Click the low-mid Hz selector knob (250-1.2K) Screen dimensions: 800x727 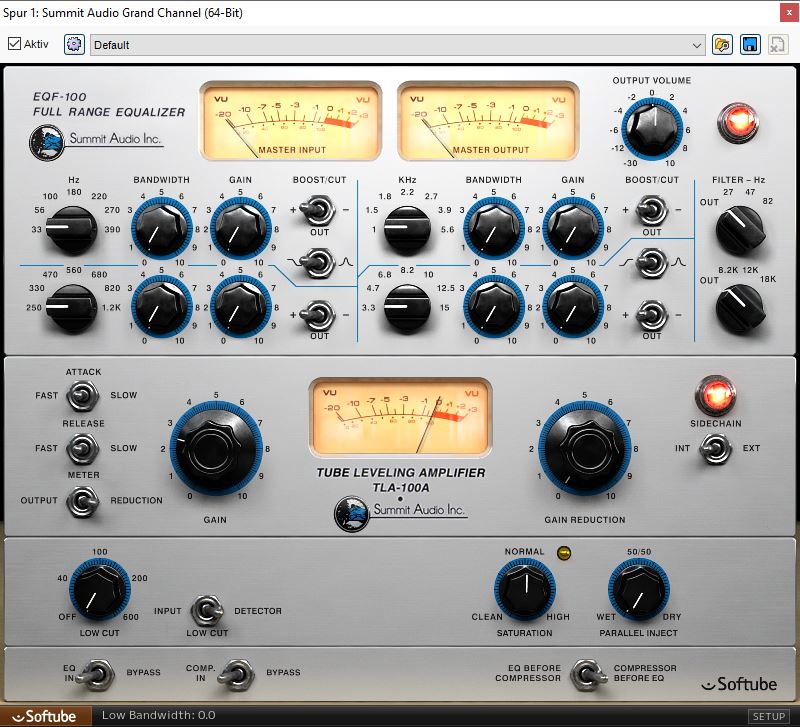[72, 307]
